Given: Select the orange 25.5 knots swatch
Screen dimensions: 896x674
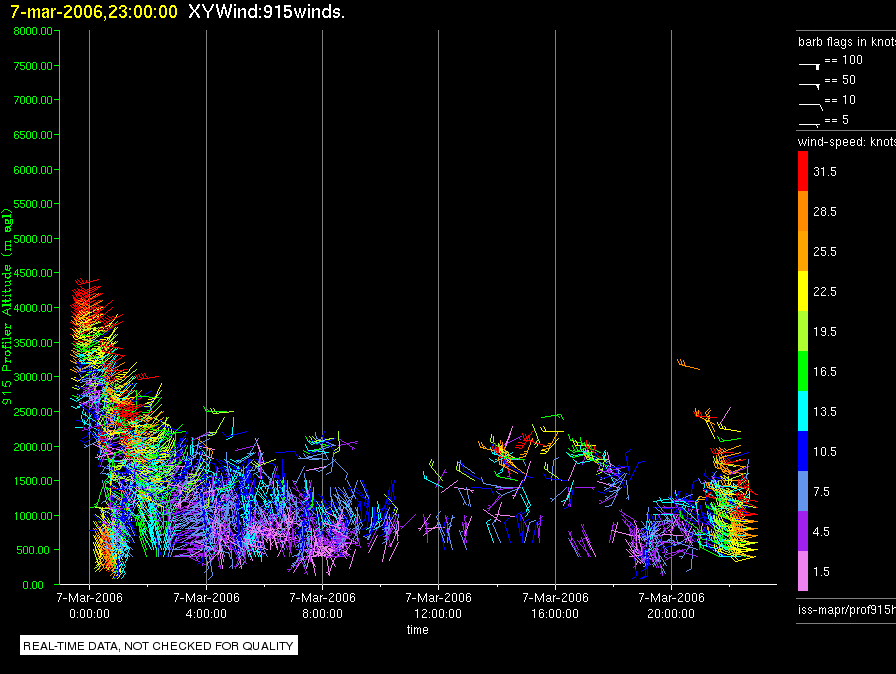Looking at the screenshot, I should click(x=803, y=251).
